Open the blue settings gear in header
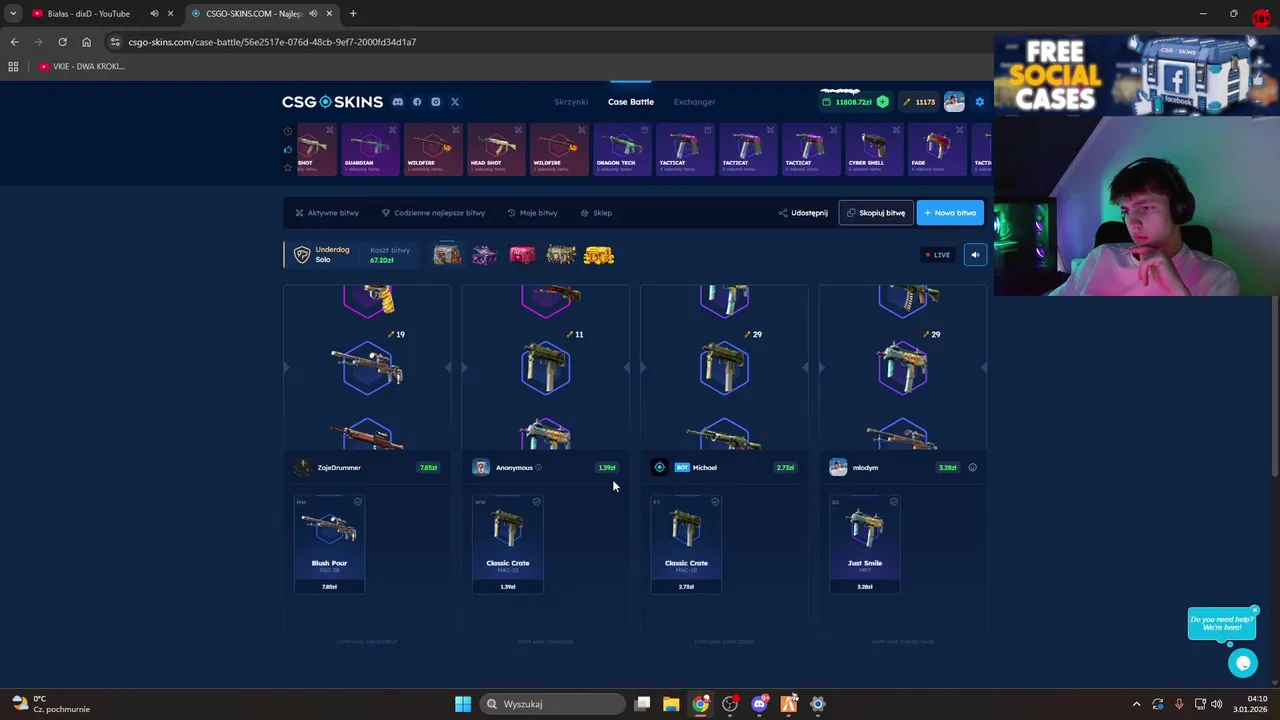Image resolution: width=1280 pixels, height=720 pixels. click(980, 102)
